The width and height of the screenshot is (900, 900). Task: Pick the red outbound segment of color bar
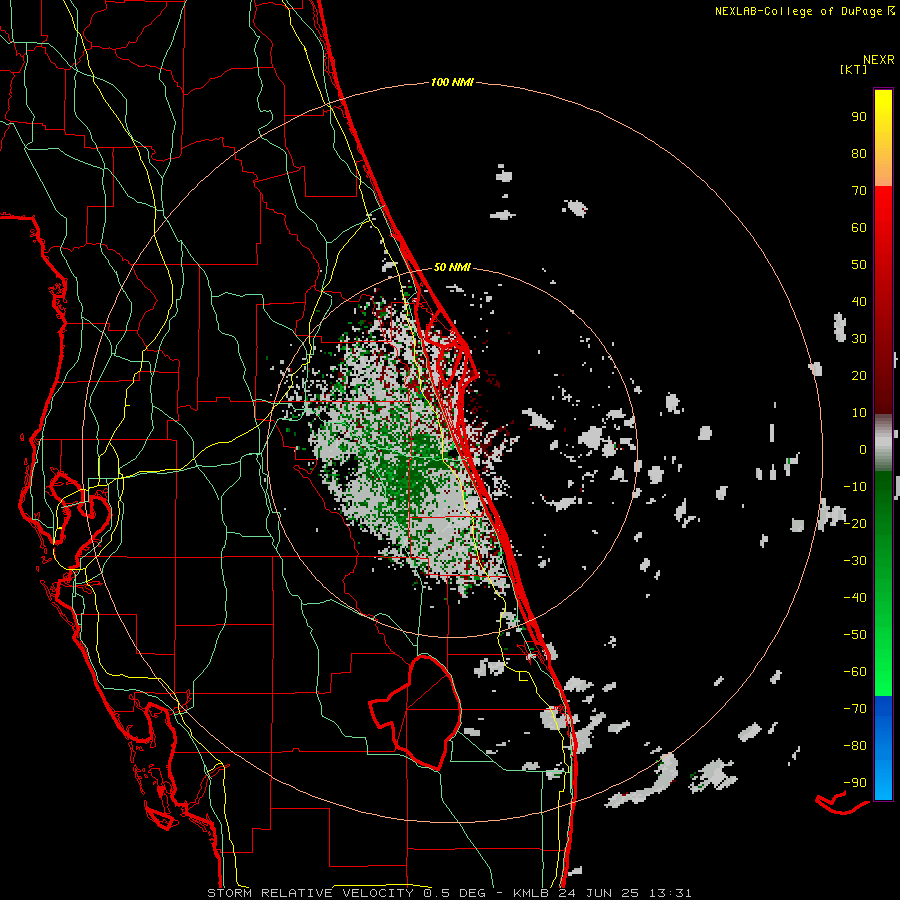(x=883, y=300)
